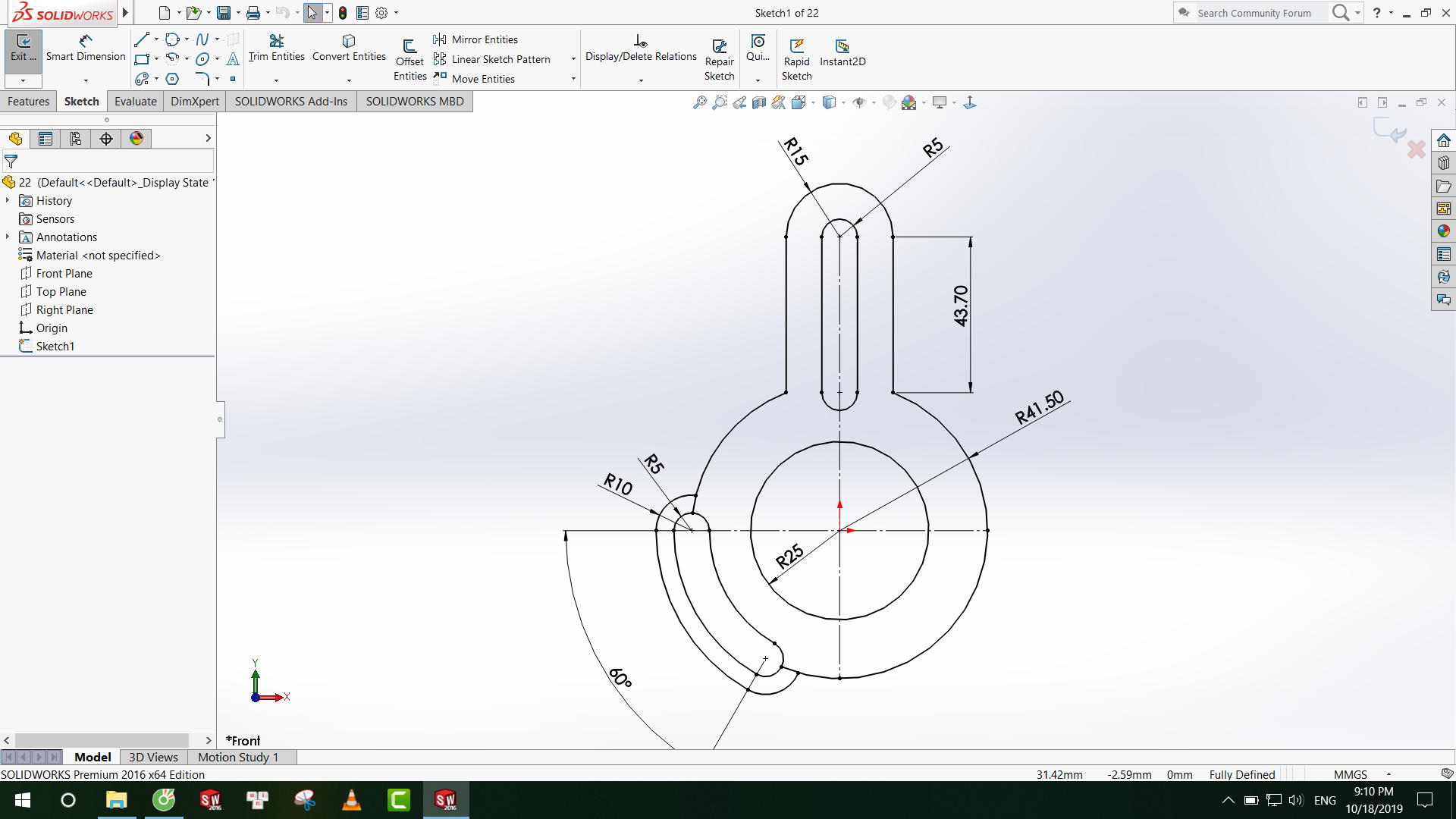Select the Corner Rectangle tool
Screen dimensions: 1456x819
tap(142, 59)
